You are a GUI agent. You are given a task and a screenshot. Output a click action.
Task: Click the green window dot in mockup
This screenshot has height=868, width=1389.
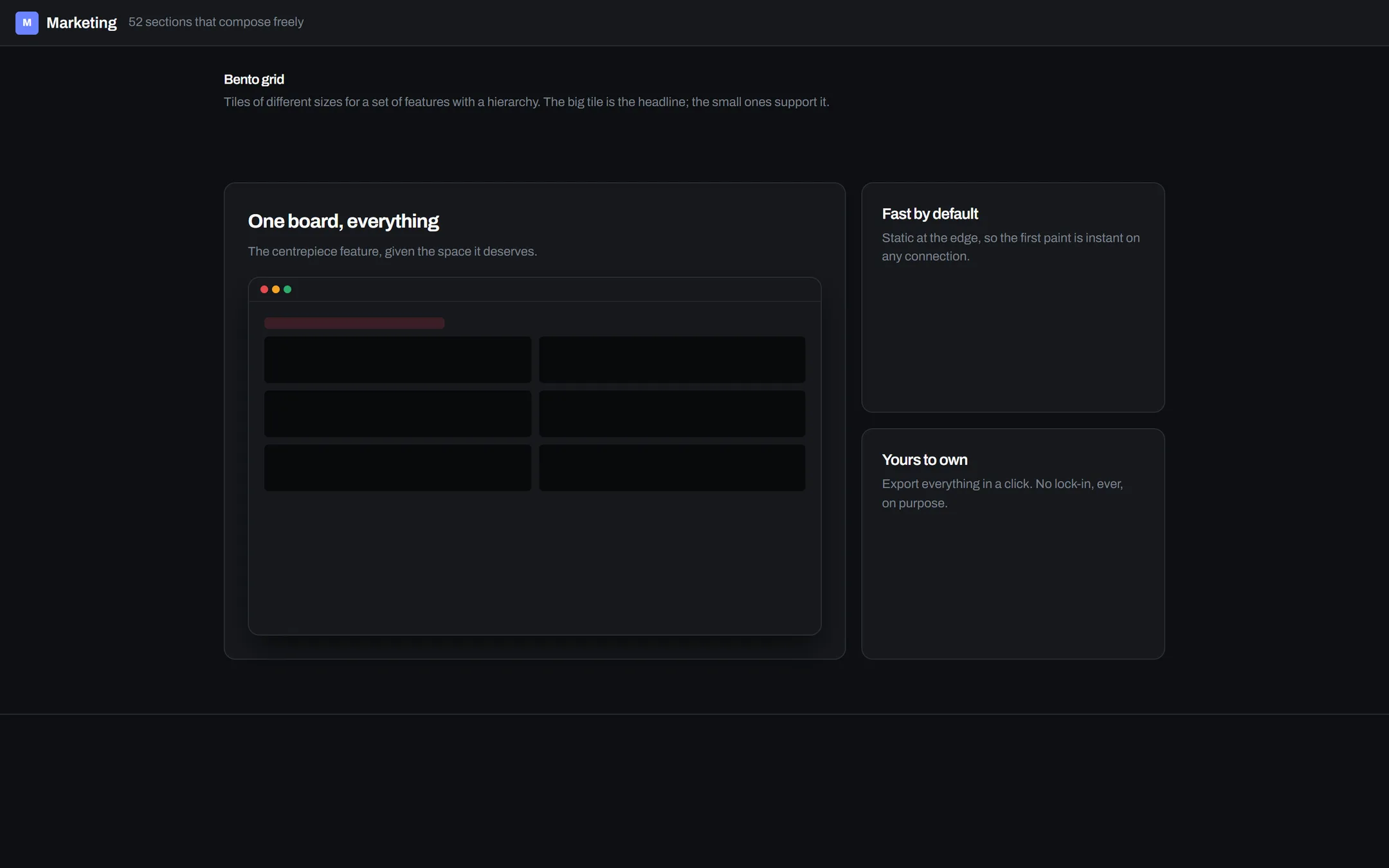[287, 289]
